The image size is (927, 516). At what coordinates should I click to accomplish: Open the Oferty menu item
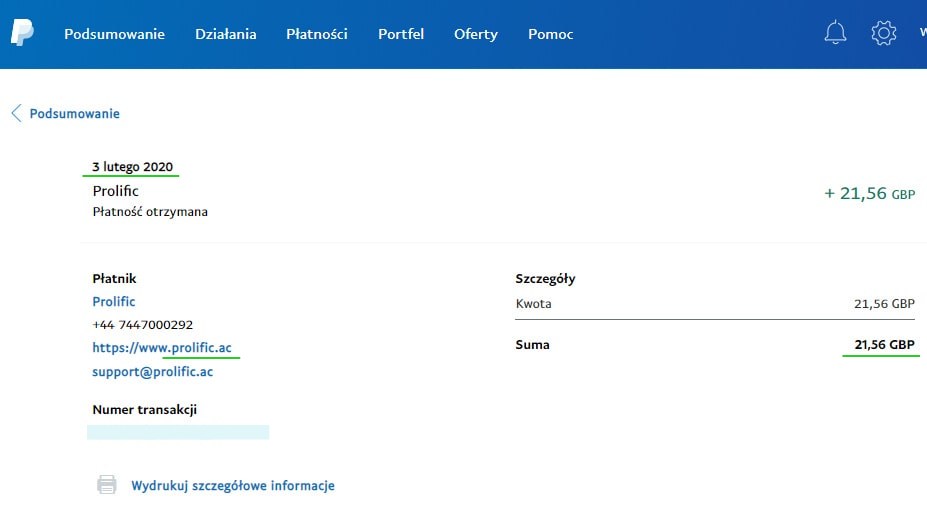pos(476,34)
